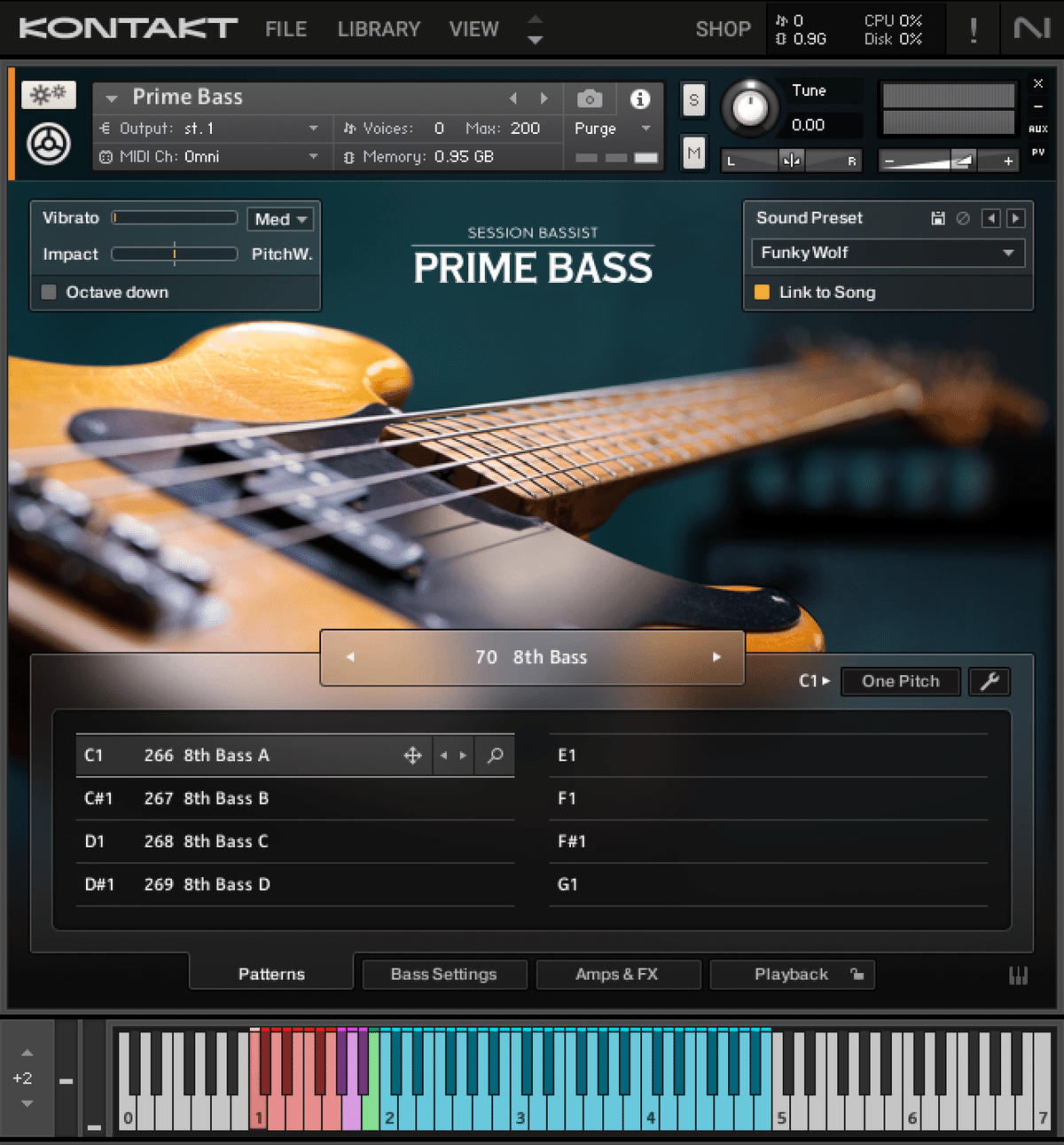Switch to the Amps & FX tab
The height and width of the screenshot is (1145, 1064).
tap(617, 974)
